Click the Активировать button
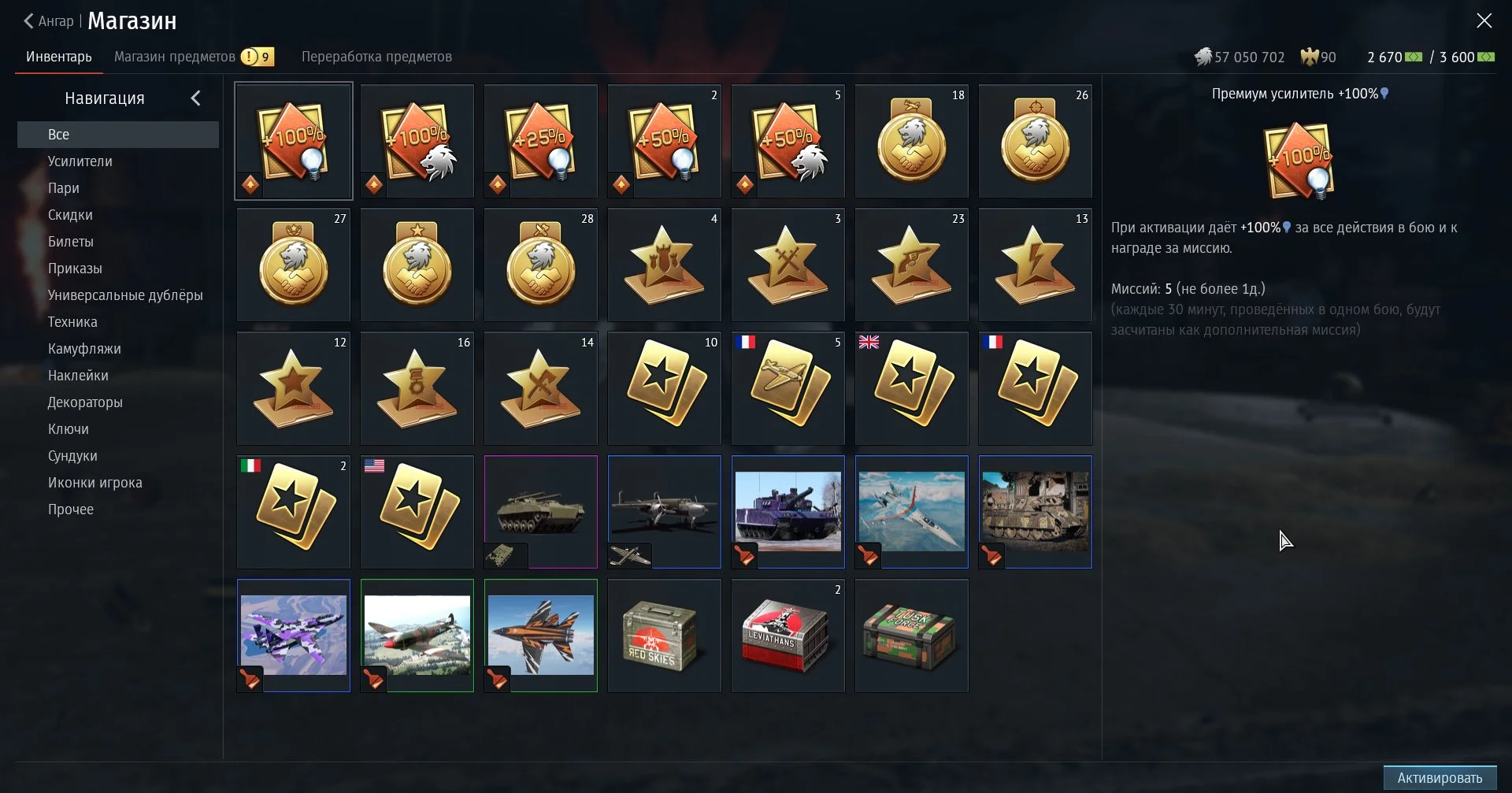 click(1440, 778)
